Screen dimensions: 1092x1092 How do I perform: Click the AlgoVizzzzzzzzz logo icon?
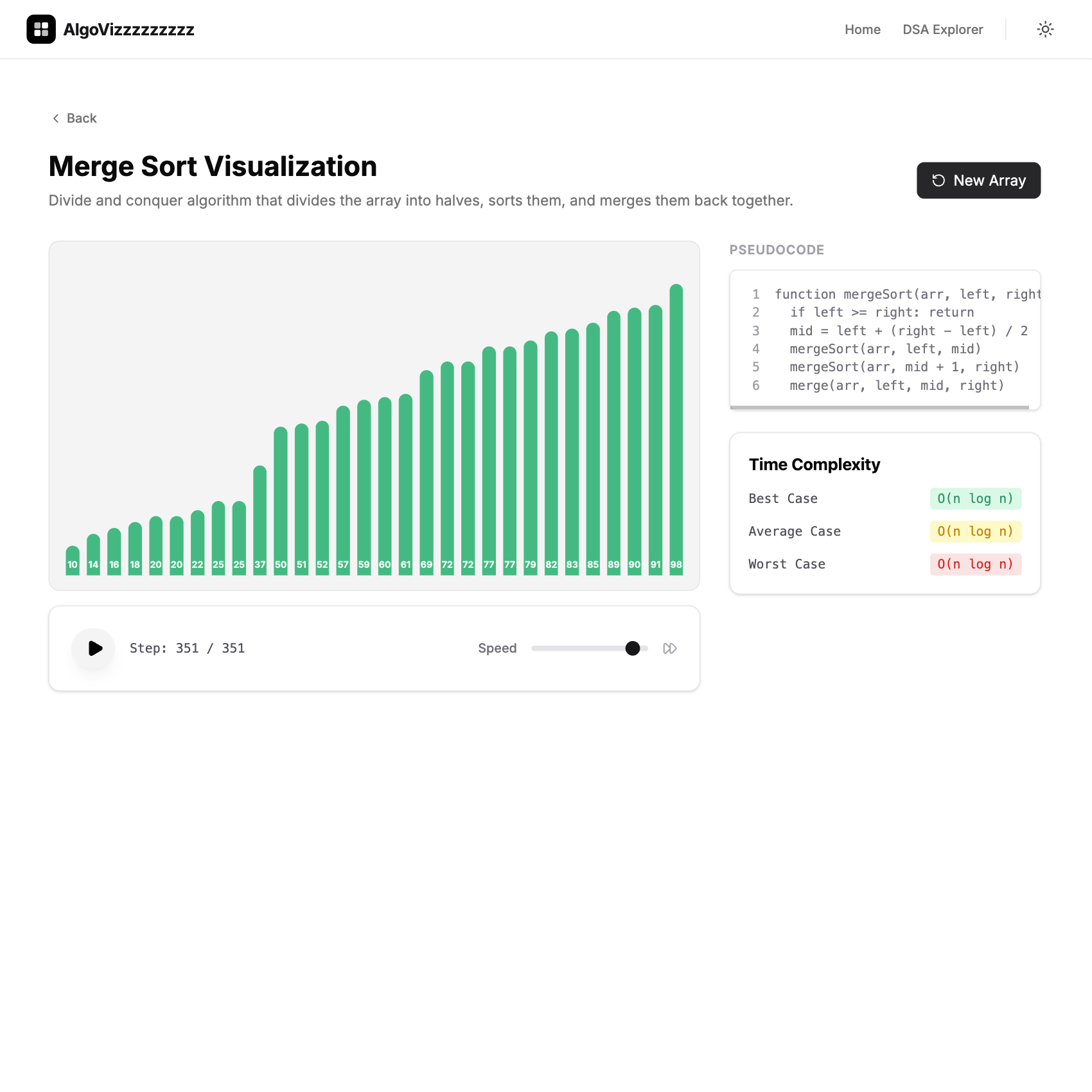point(41,30)
